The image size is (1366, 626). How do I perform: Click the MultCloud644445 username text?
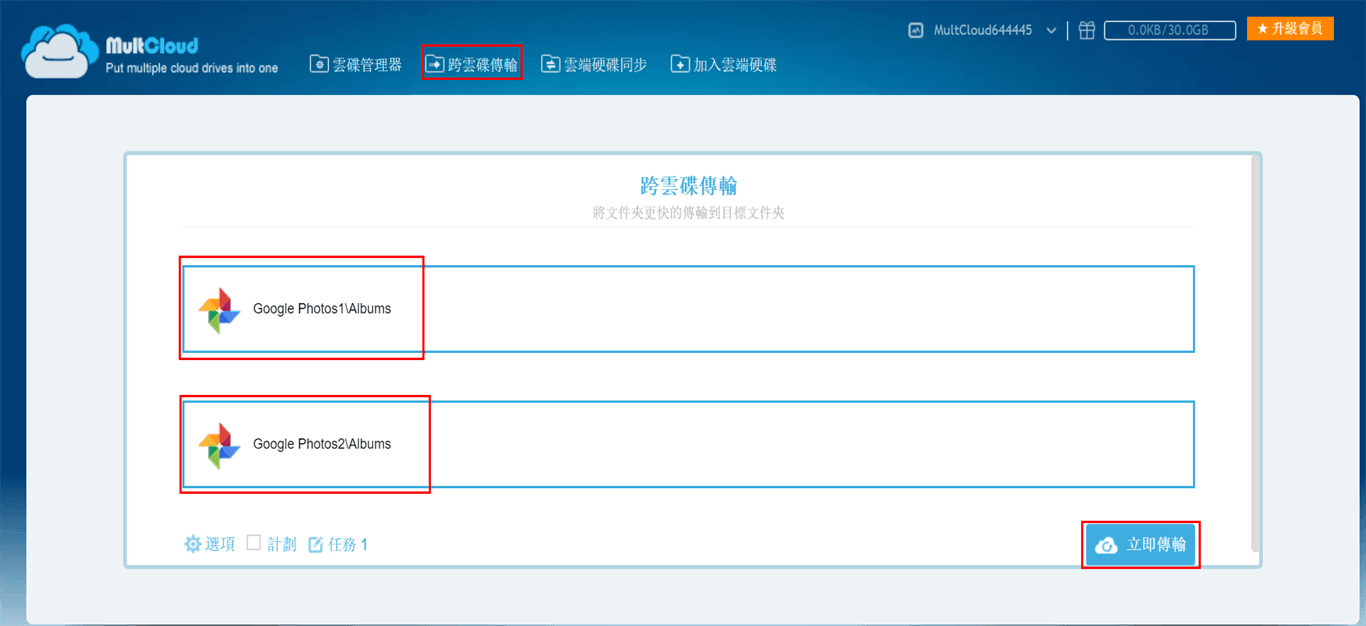tap(982, 30)
